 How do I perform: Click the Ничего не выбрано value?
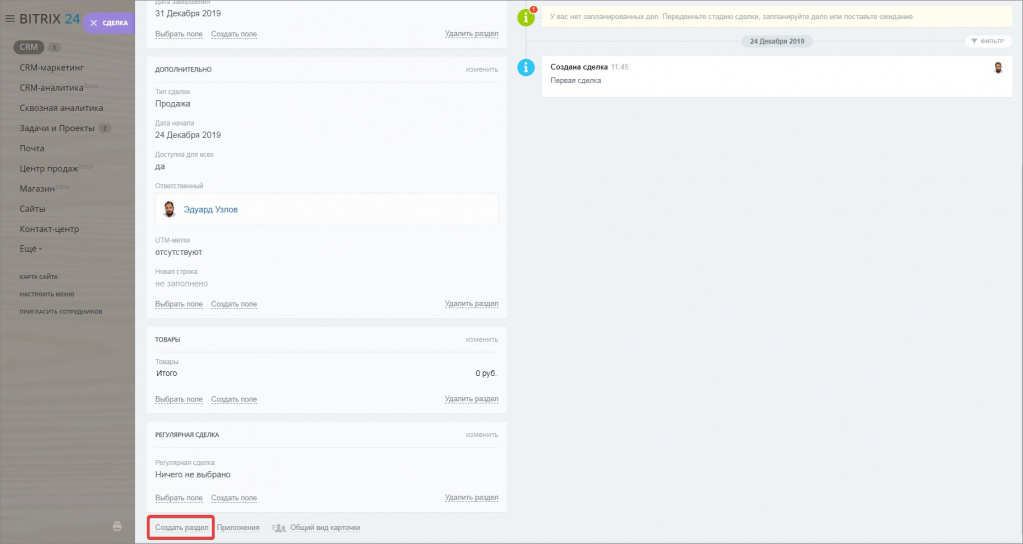(x=192, y=474)
